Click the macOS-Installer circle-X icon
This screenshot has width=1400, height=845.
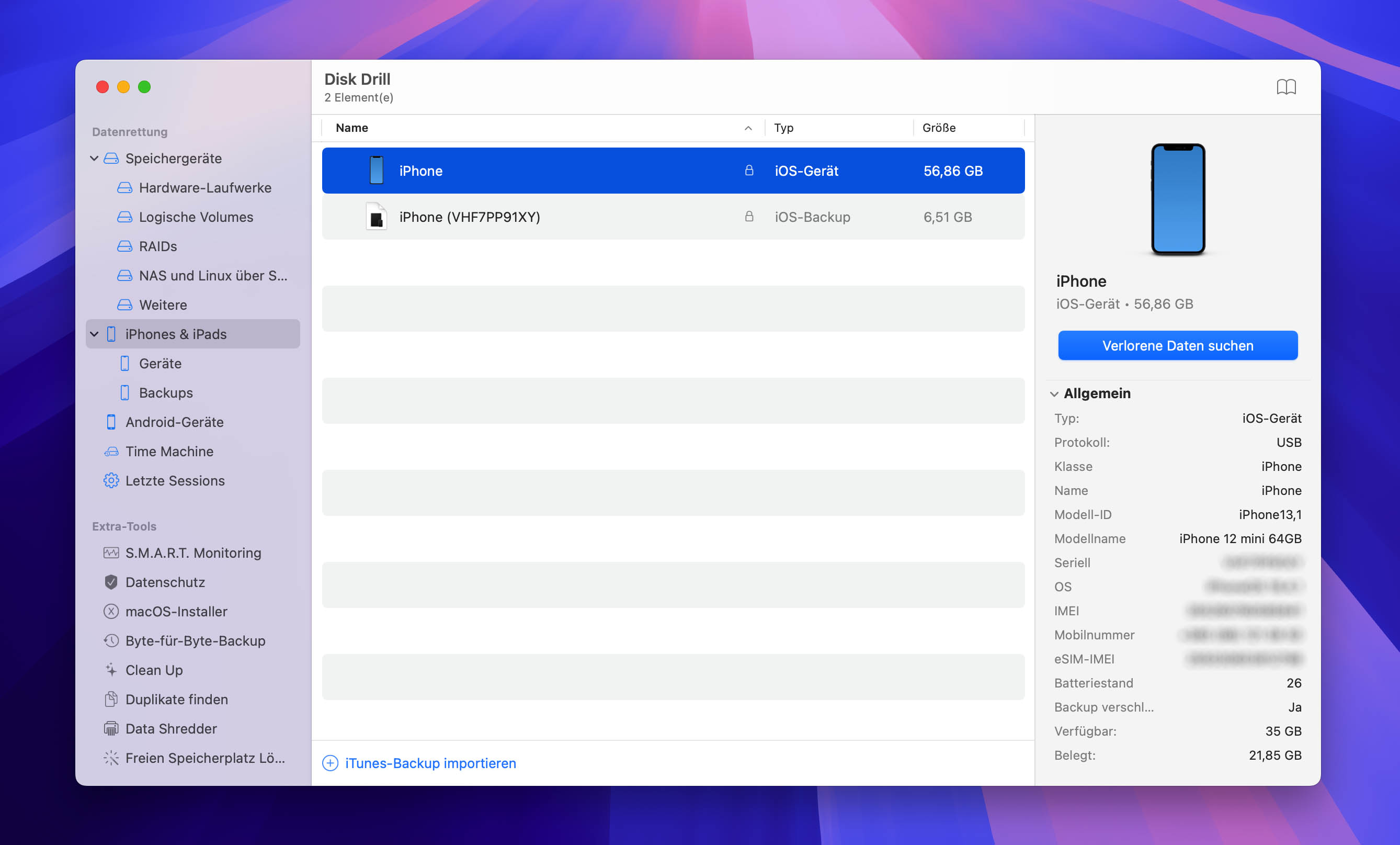111,611
